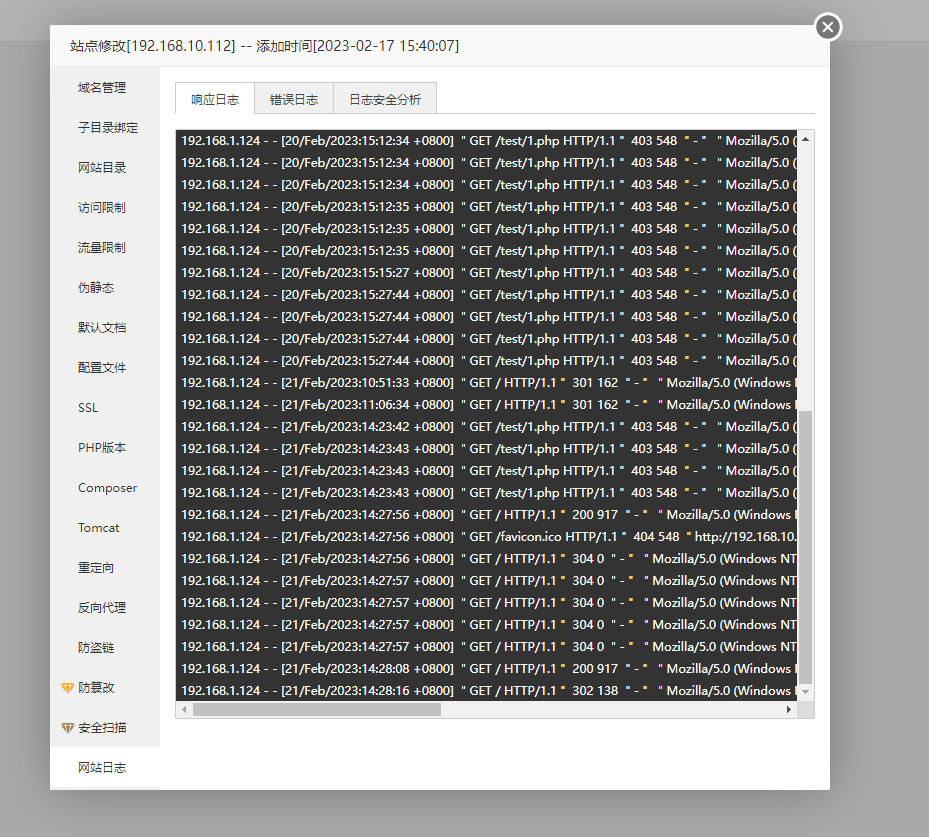Select 流量限制 in sidebar
Image resolution: width=929 pixels, height=837 pixels.
click(x=102, y=248)
